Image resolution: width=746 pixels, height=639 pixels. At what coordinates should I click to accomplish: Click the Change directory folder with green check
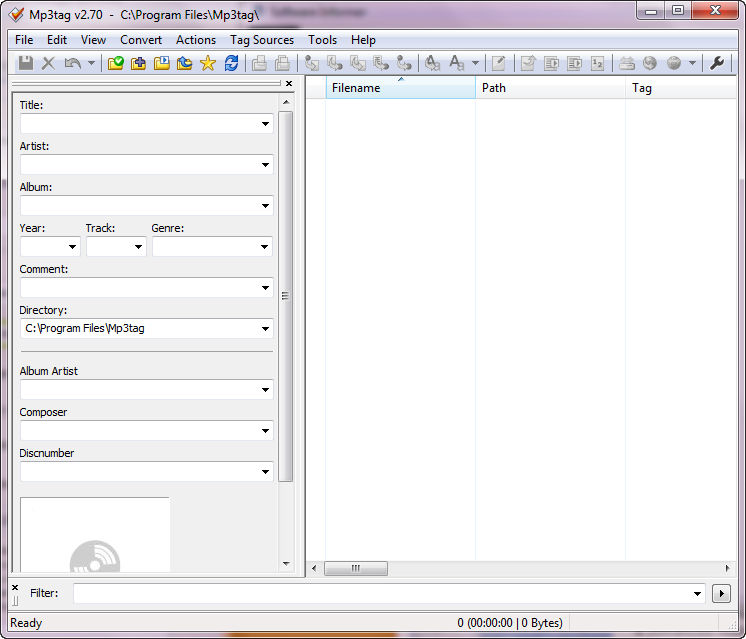115,63
